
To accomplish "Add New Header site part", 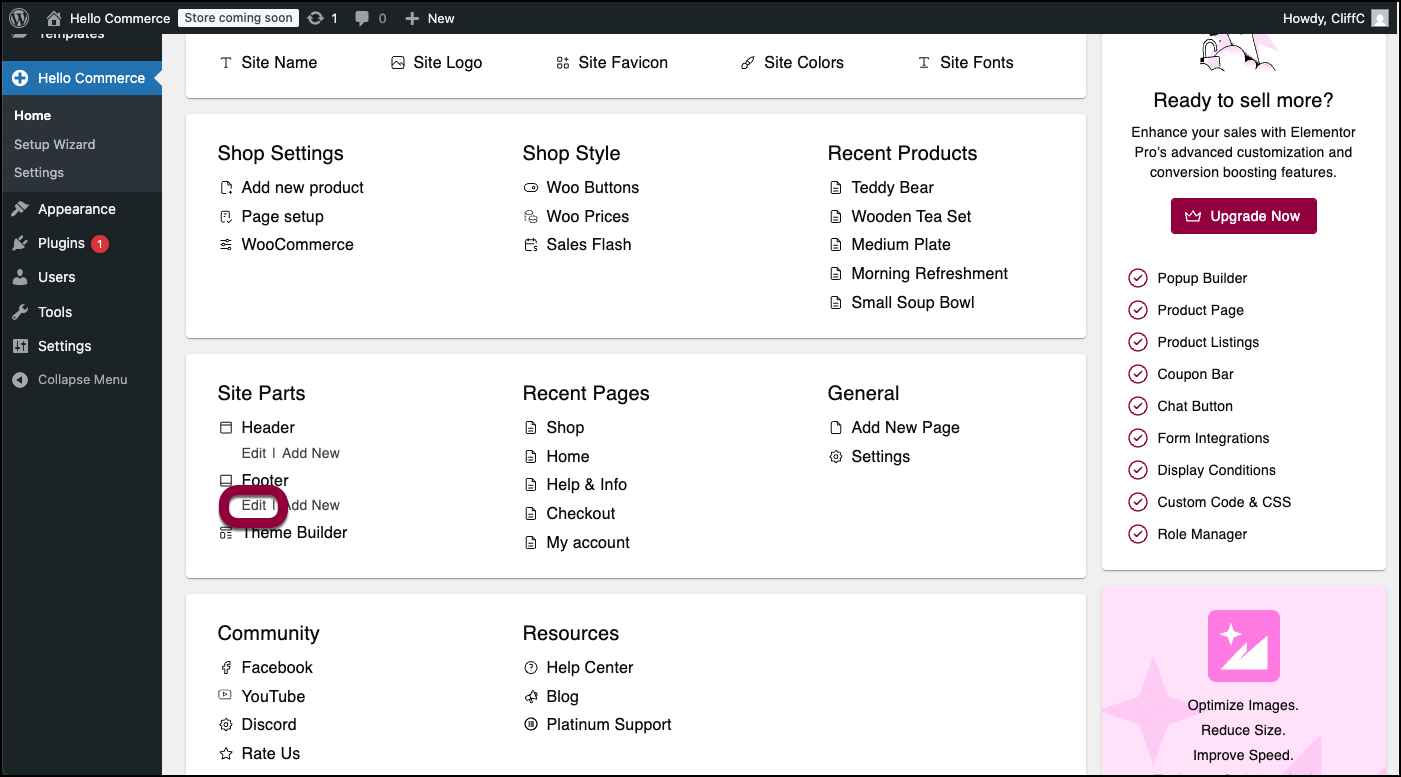I will click(311, 453).
